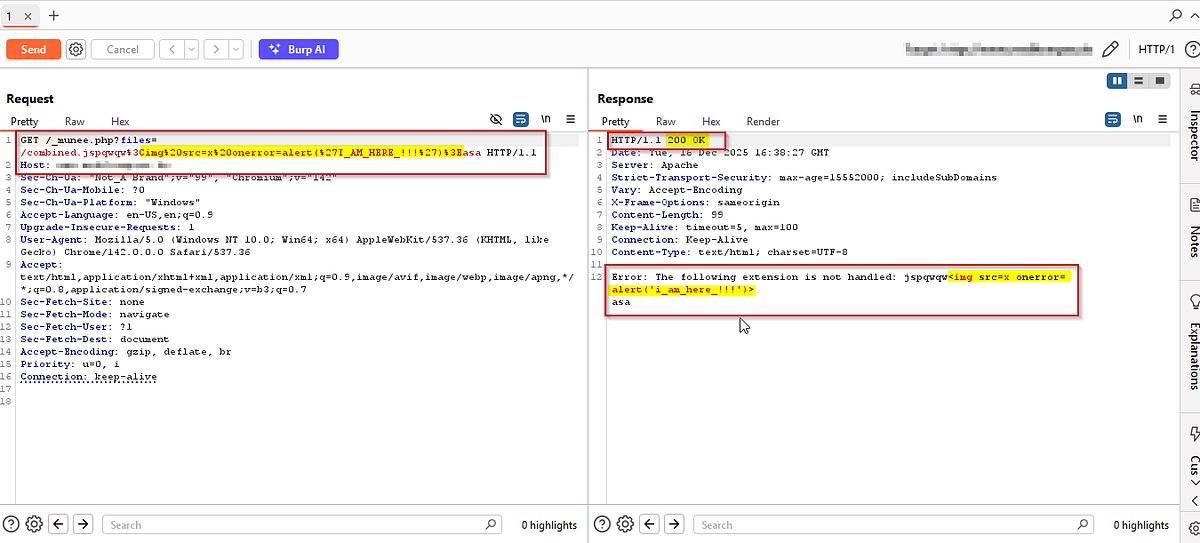Go forward to next request in history
1200x543 pixels.
216,49
